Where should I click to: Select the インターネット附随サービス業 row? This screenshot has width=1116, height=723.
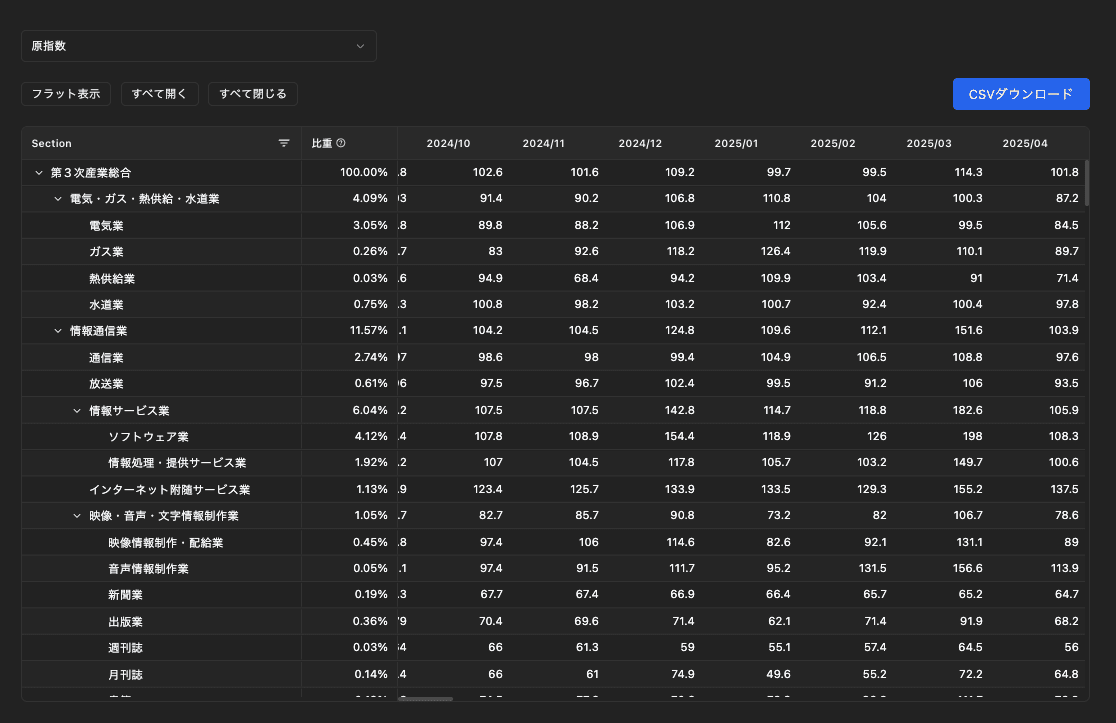click(x=169, y=490)
